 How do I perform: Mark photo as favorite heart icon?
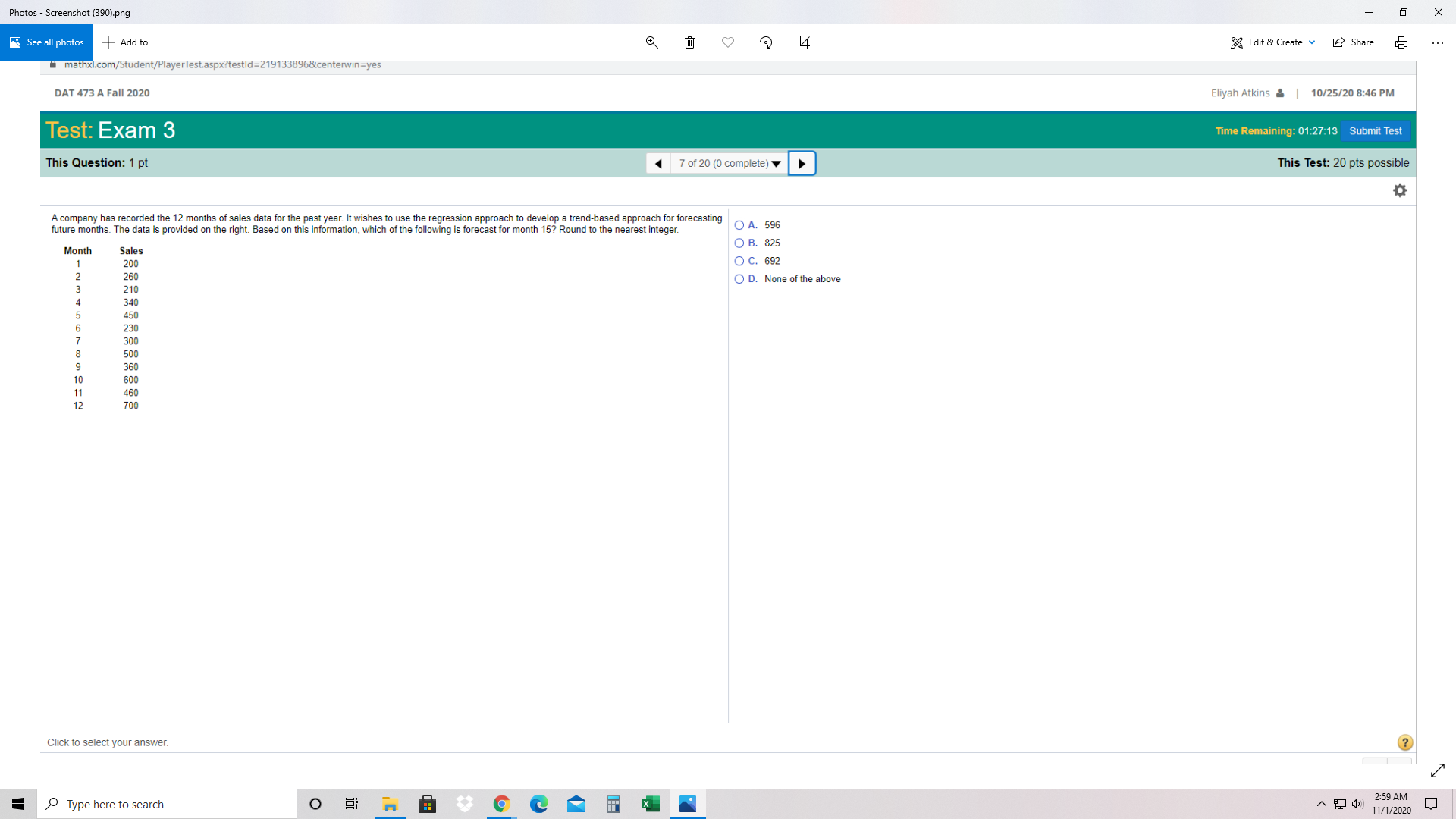[x=728, y=42]
